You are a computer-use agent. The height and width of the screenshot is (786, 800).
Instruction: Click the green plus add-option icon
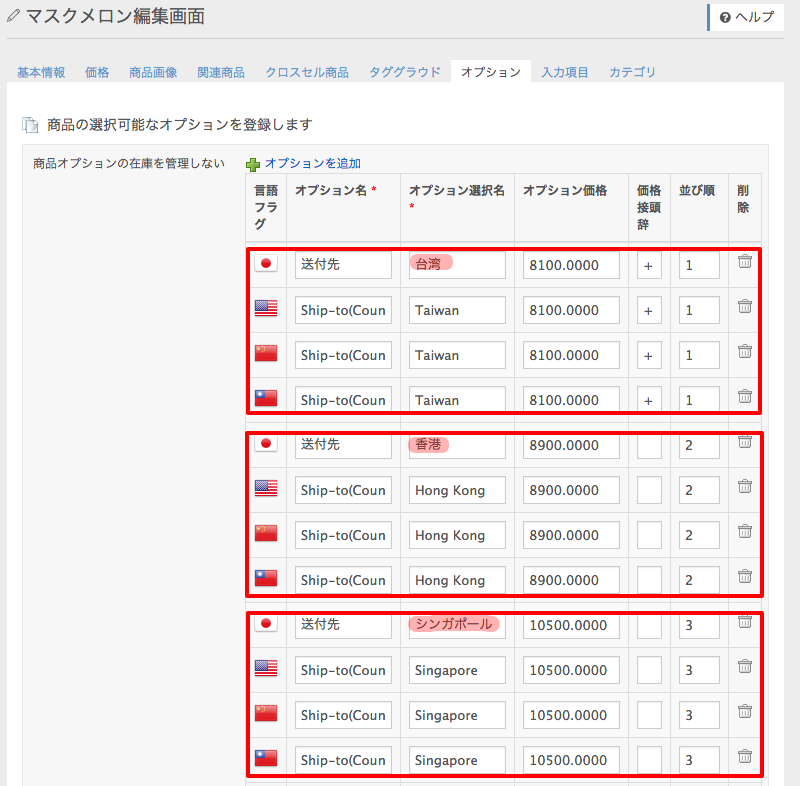point(253,164)
